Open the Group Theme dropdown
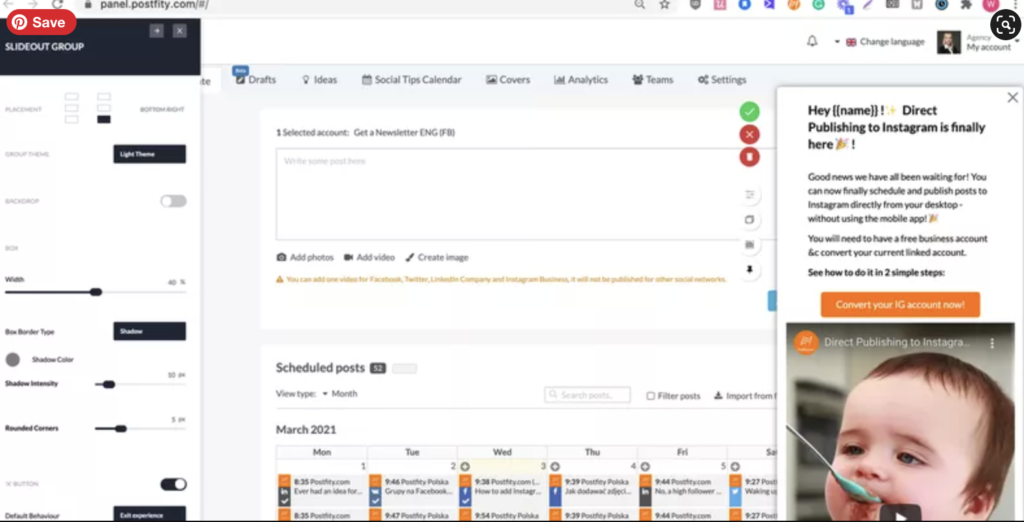 149,154
